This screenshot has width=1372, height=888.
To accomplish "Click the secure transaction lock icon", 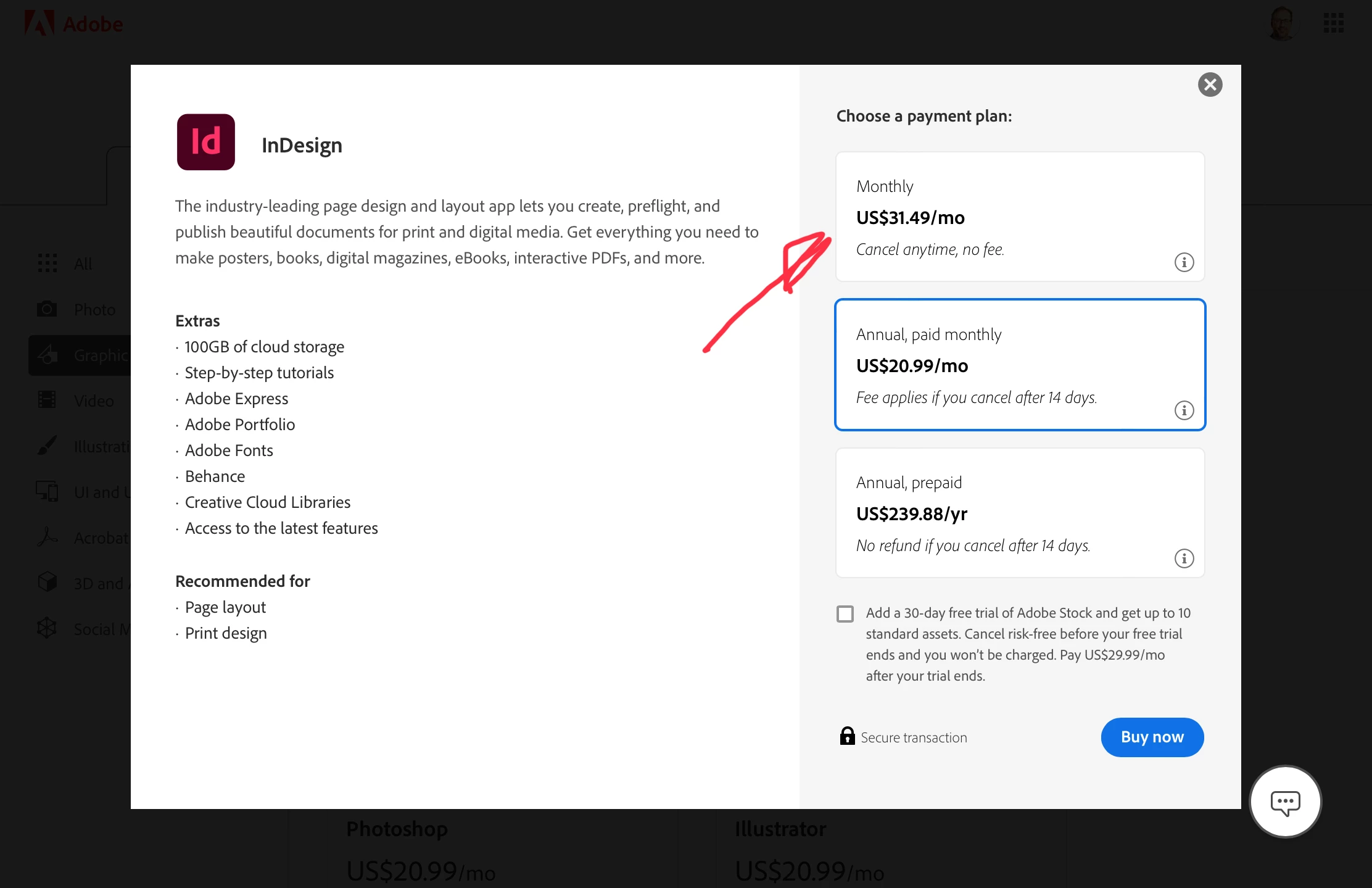I will point(847,736).
